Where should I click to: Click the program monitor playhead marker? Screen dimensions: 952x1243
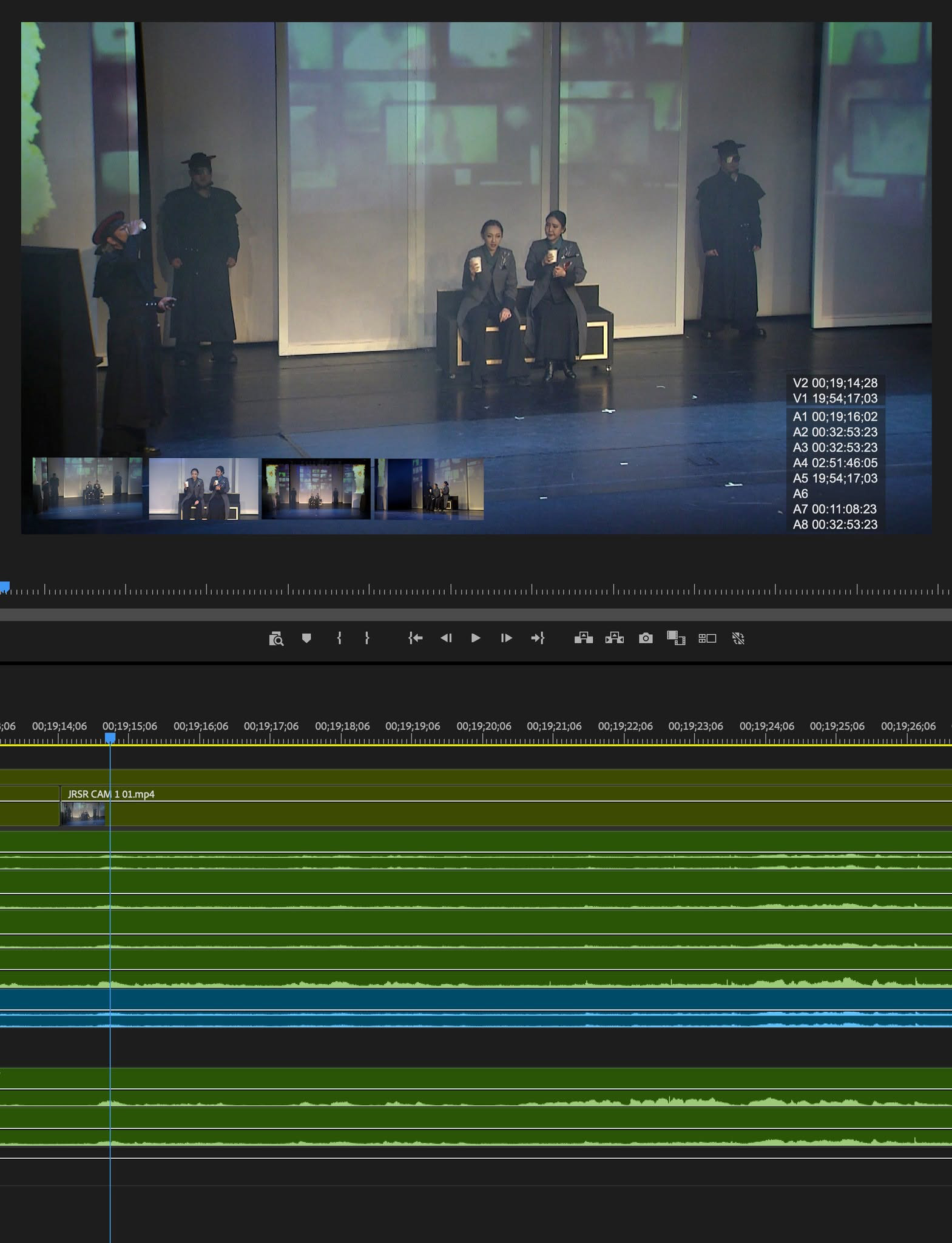tap(4, 587)
